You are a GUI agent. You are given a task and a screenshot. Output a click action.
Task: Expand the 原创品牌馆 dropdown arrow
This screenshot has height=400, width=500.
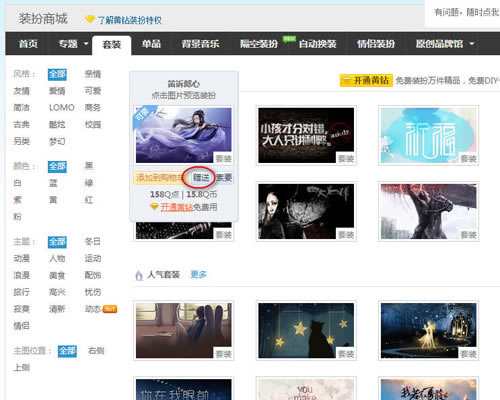click(x=472, y=44)
